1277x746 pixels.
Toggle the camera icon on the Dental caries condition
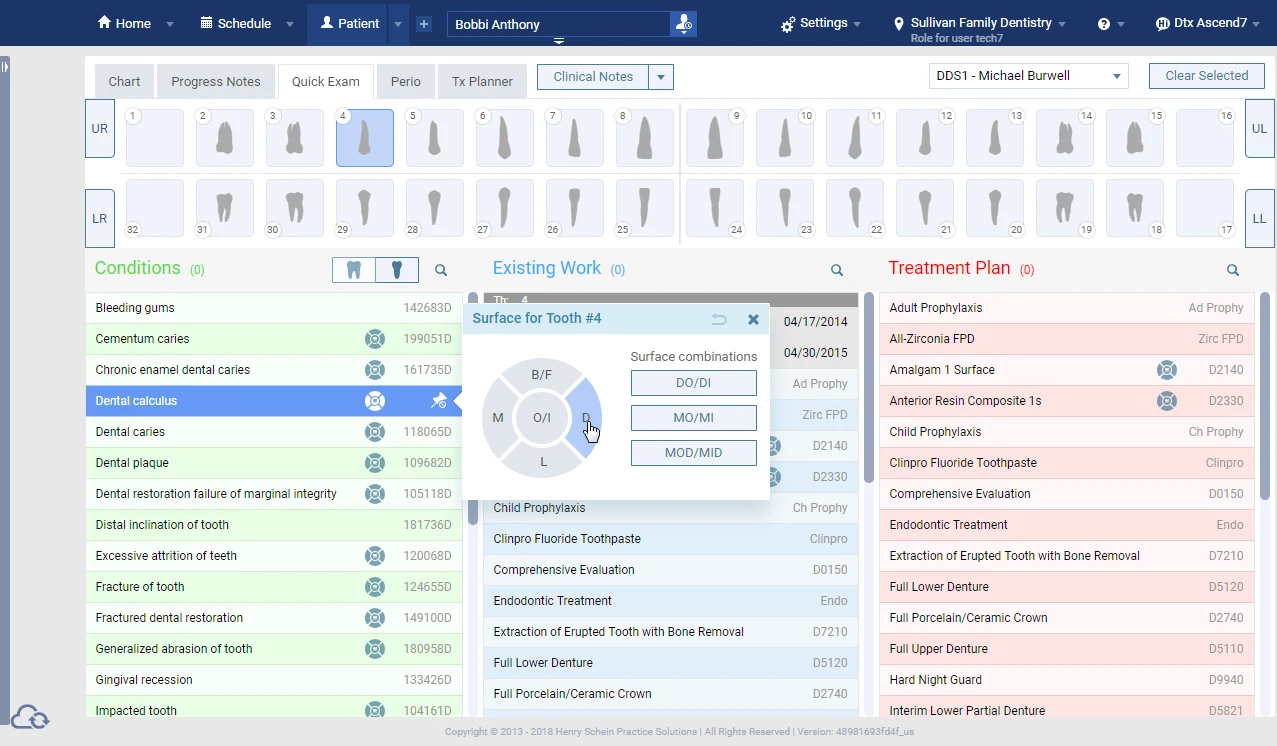(375, 431)
